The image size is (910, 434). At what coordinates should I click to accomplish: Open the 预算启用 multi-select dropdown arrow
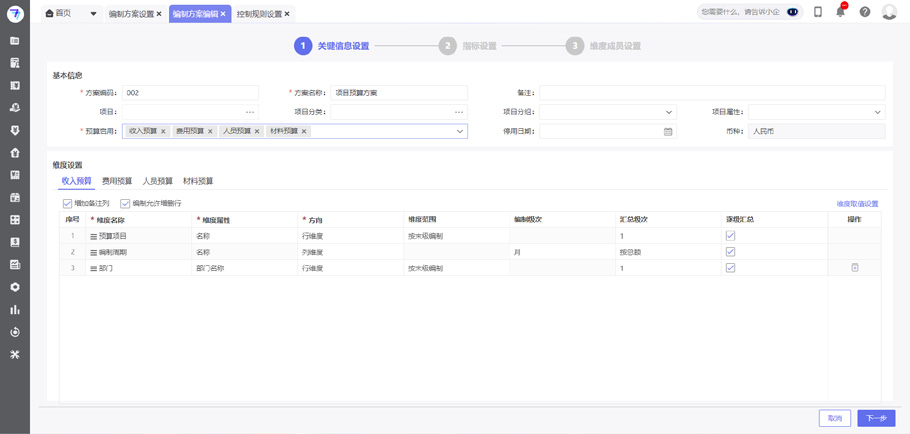[460, 131]
